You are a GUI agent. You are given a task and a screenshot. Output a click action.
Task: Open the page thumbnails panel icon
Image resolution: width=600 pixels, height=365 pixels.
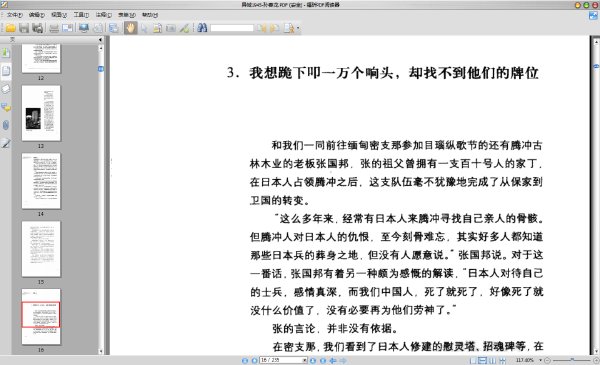[6, 71]
